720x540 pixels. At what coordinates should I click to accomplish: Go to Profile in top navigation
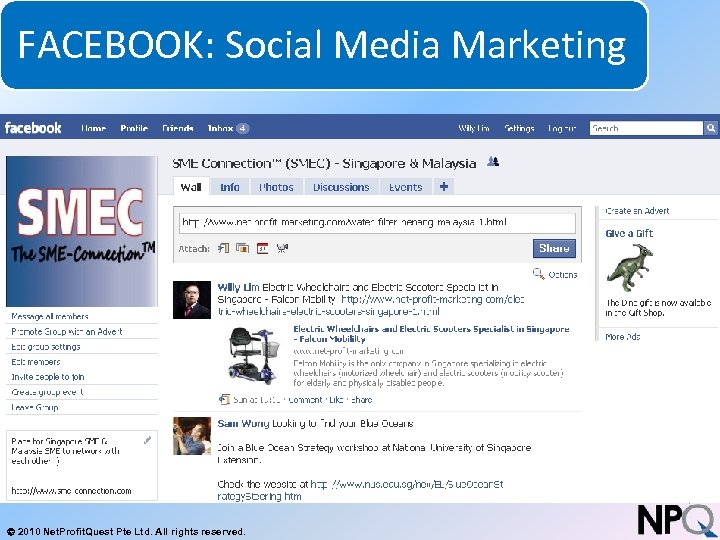click(134, 128)
